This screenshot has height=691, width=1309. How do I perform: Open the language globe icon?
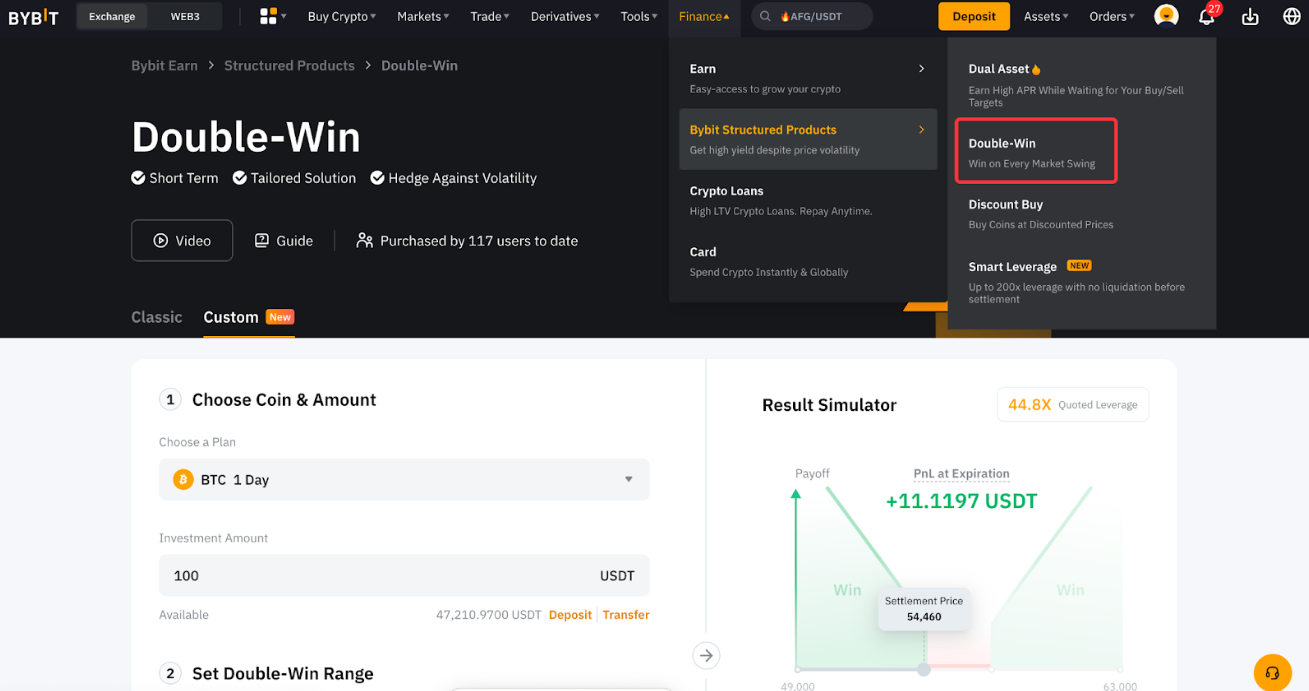click(x=1291, y=17)
